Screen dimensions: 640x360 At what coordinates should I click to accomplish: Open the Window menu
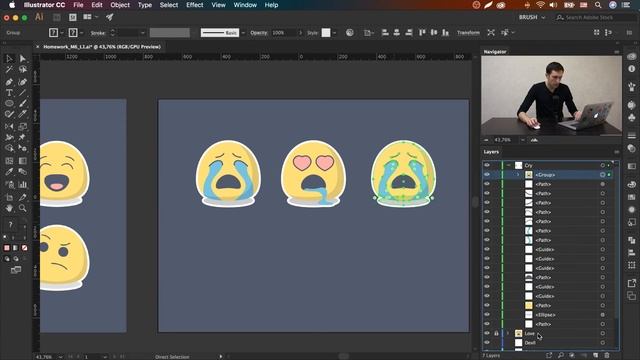point(245,5)
